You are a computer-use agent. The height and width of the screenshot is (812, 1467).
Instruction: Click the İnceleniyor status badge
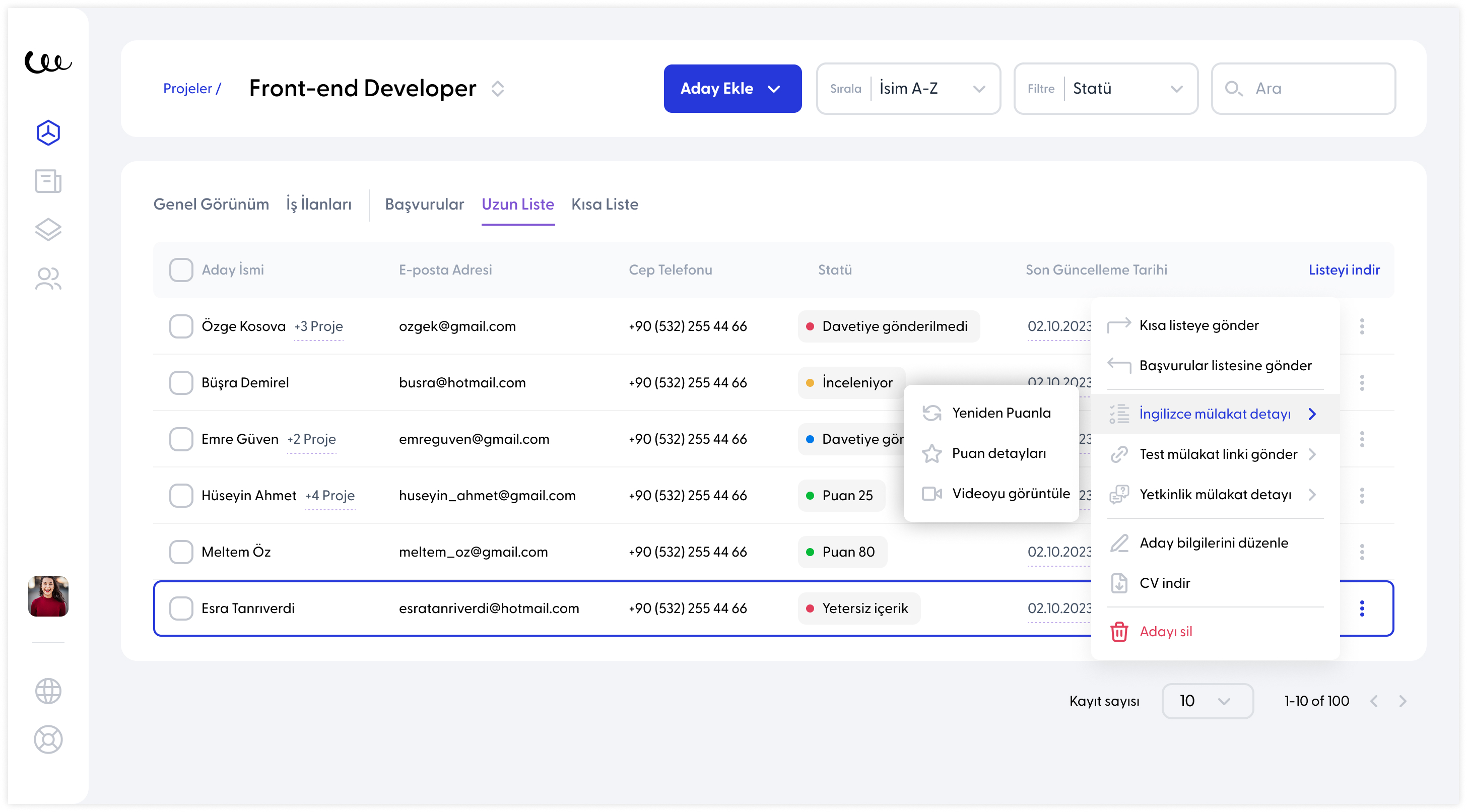coord(851,383)
